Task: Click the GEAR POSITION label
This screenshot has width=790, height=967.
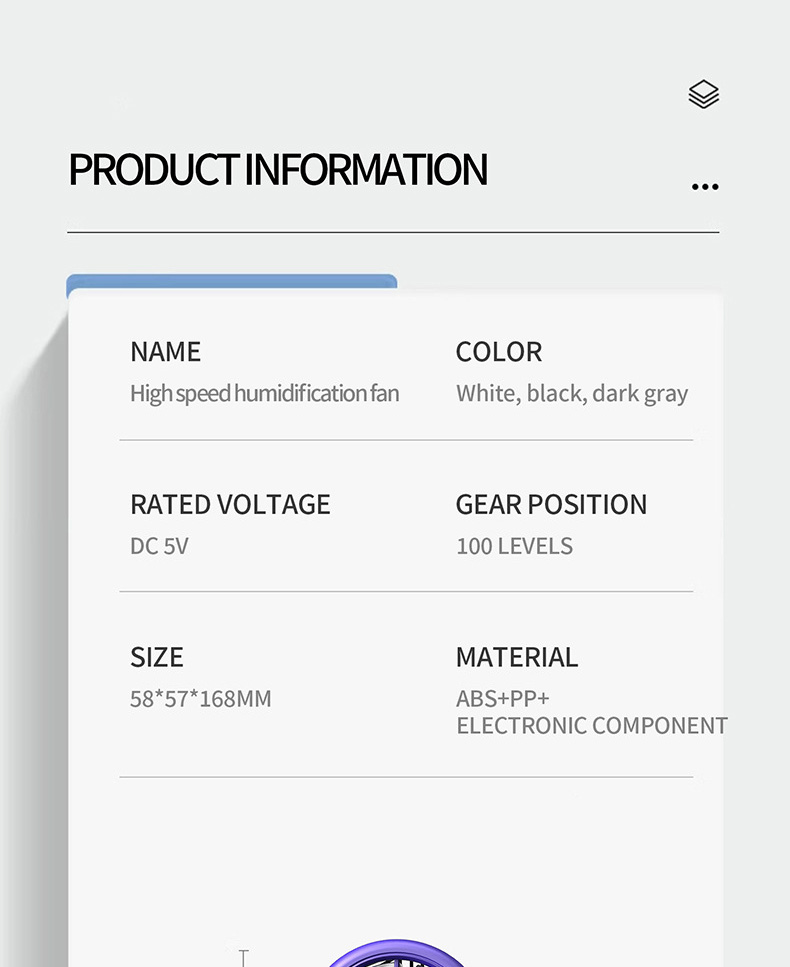Action: click(x=551, y=505)
